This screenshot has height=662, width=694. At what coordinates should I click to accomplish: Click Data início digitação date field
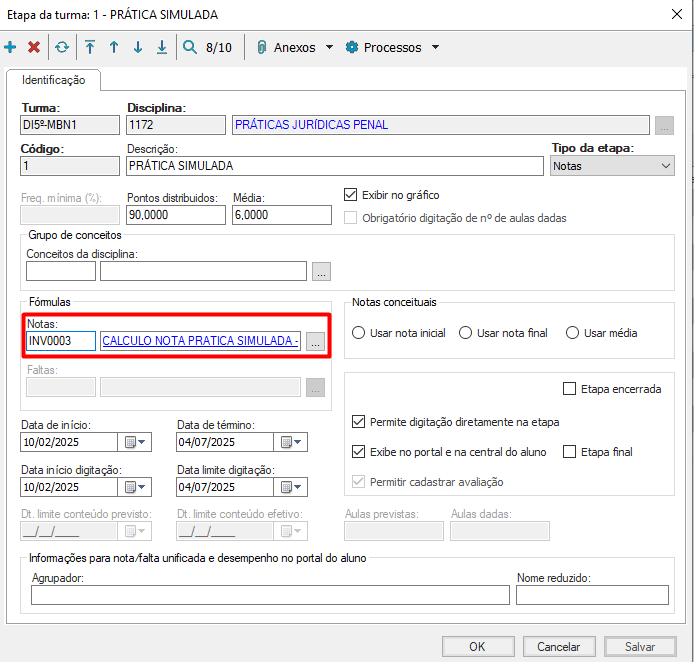[69, 487]
